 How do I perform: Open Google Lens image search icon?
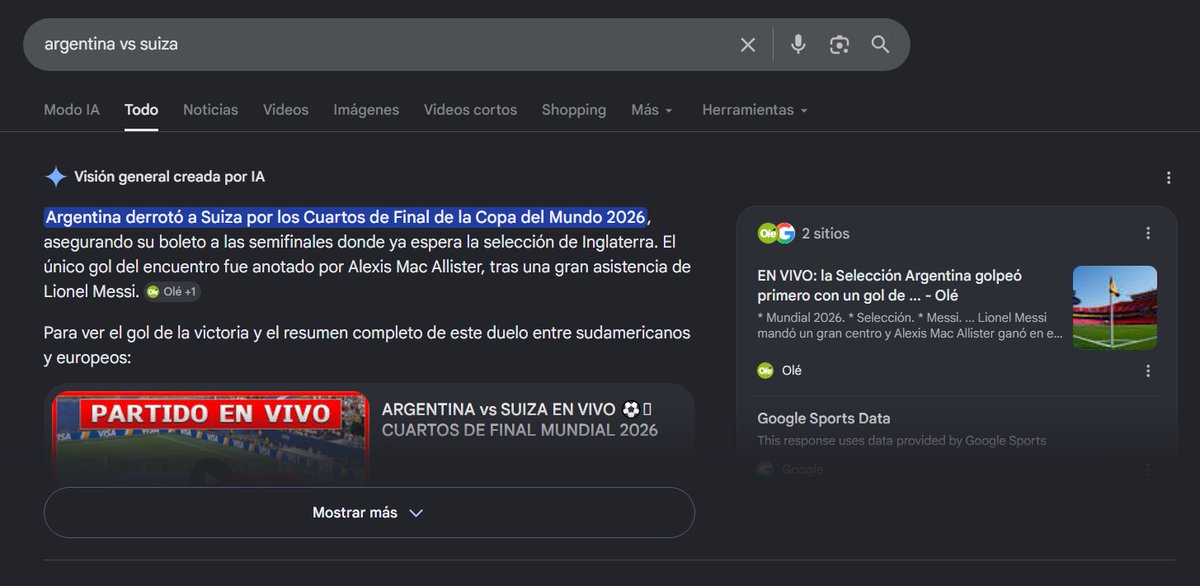click(x=839, y=44)
